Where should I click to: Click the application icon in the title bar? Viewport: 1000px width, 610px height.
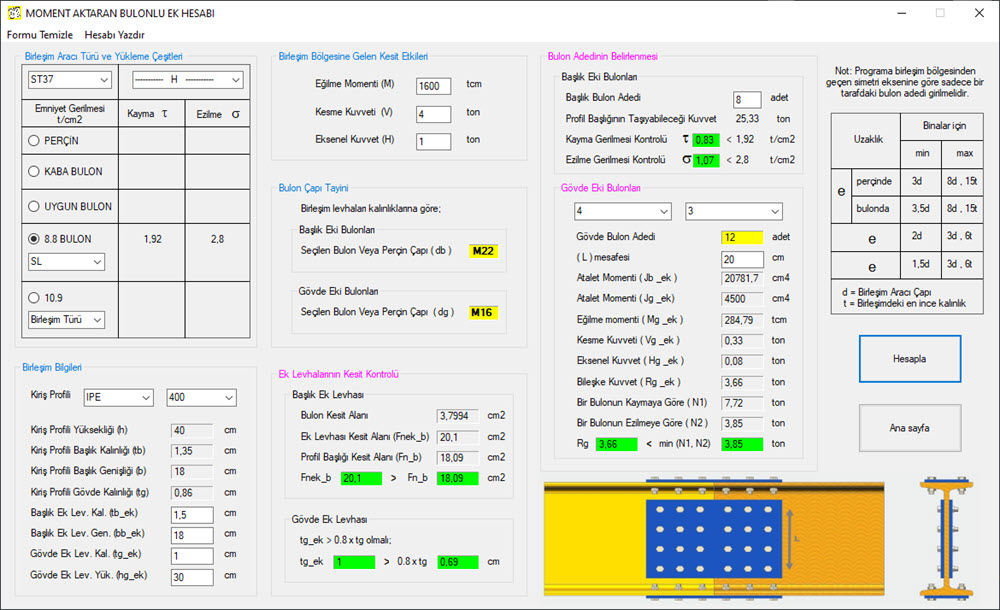[13, 13]
